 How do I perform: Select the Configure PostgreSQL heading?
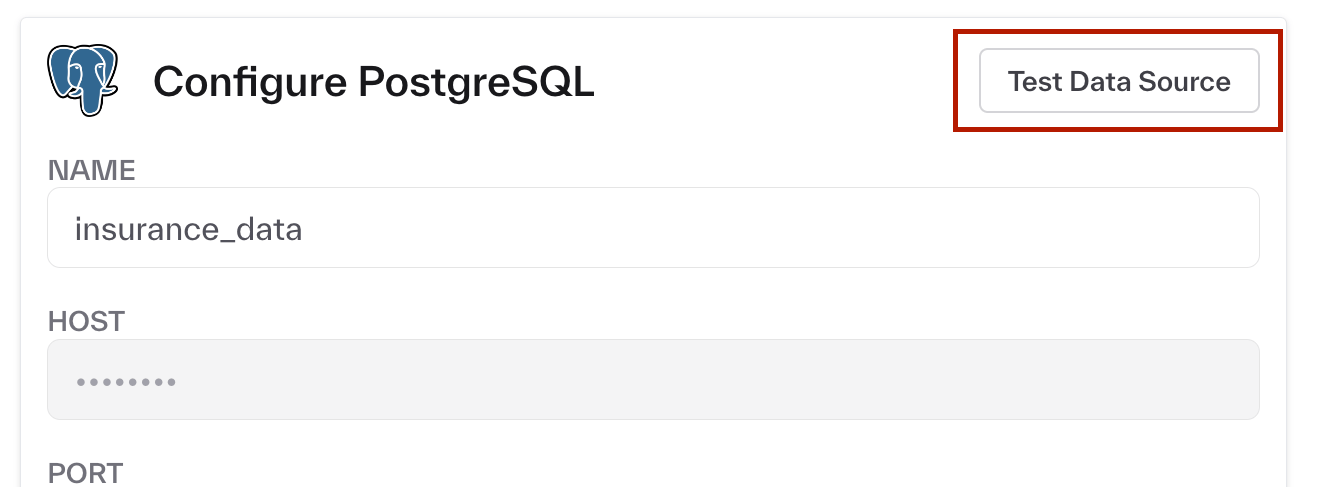pos(373,82)
